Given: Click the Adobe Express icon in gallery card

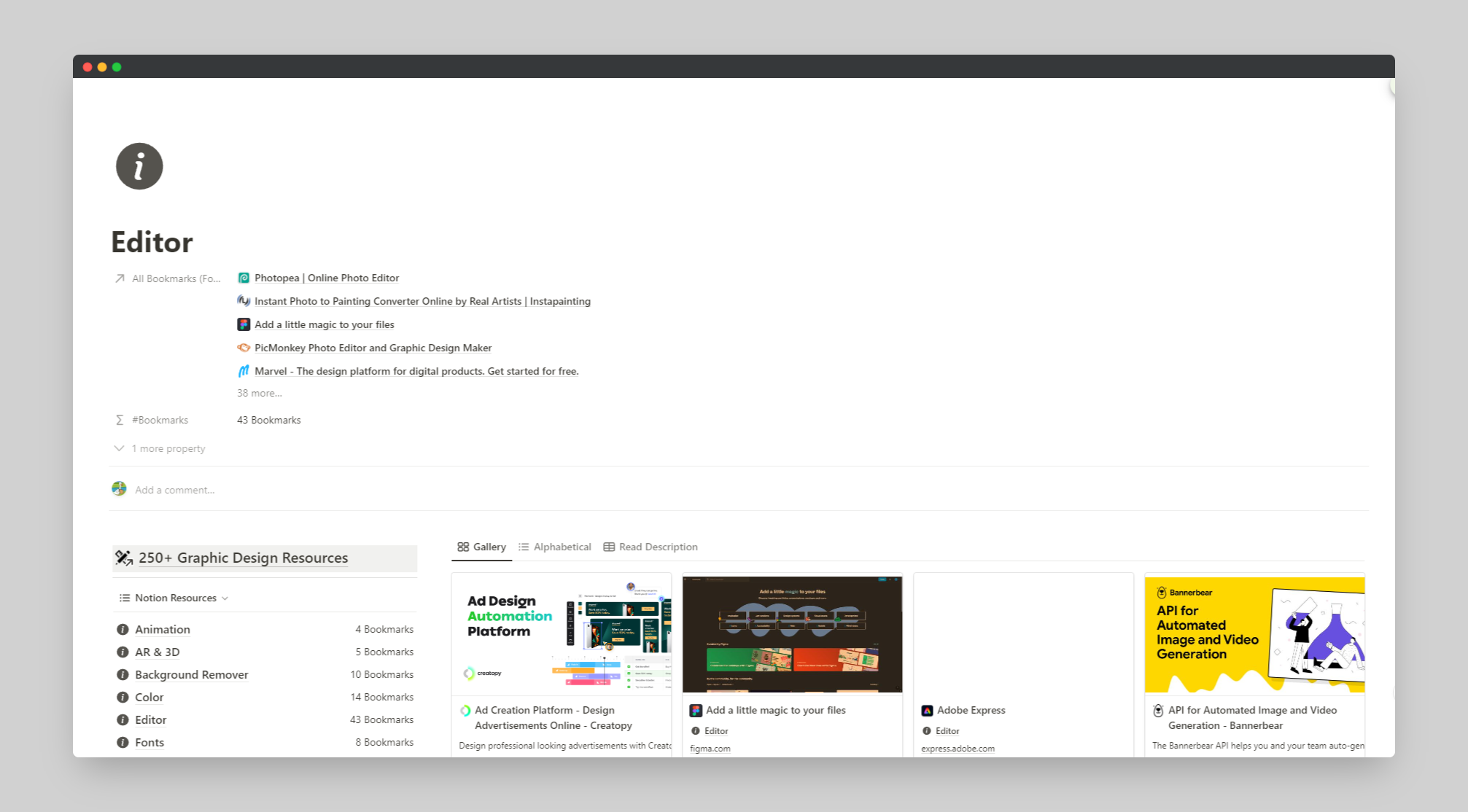Looking at the screenshot, I should coord(927,710).
